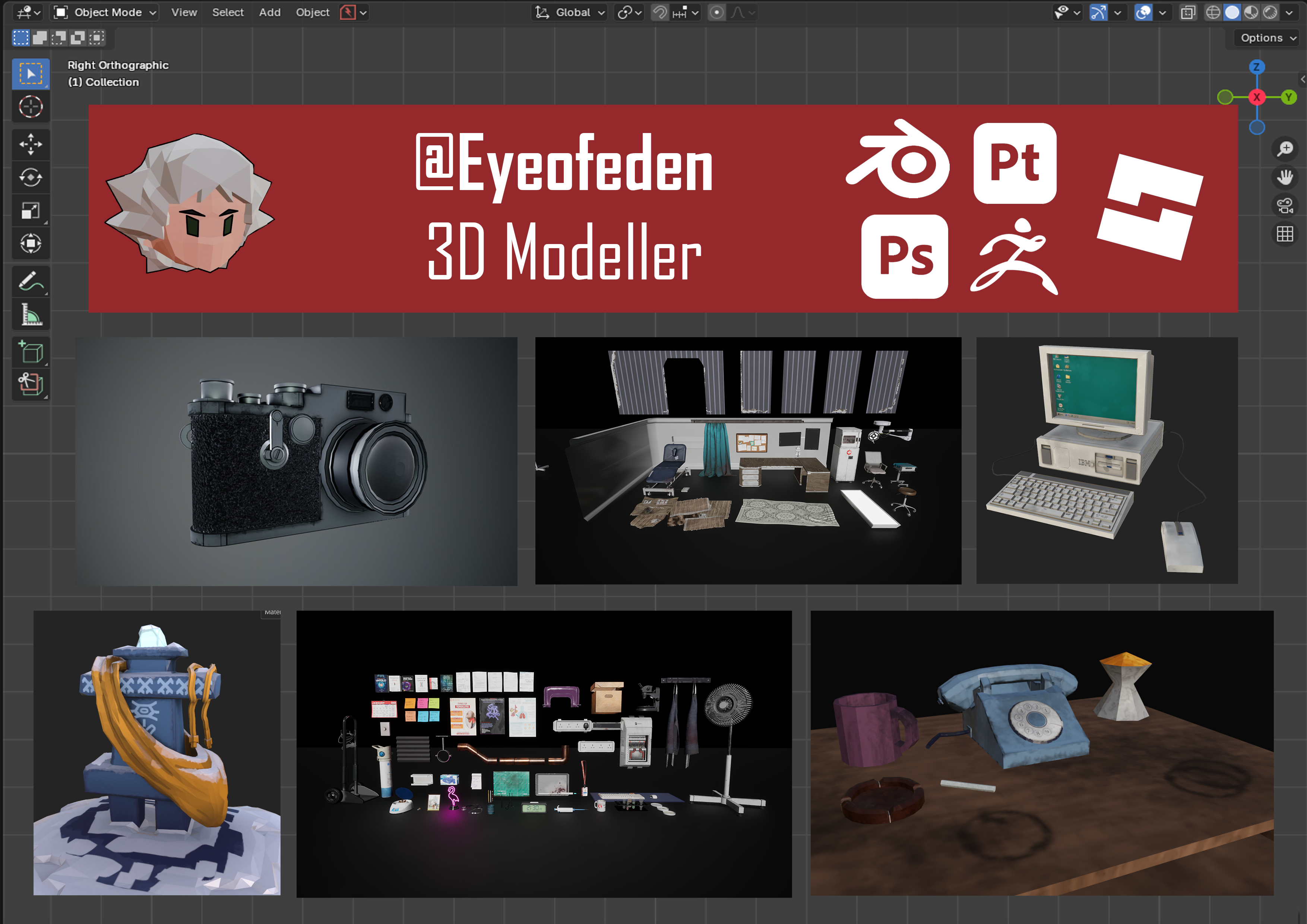Open the Add menu

pyautogui.click(x=270, y=13)
